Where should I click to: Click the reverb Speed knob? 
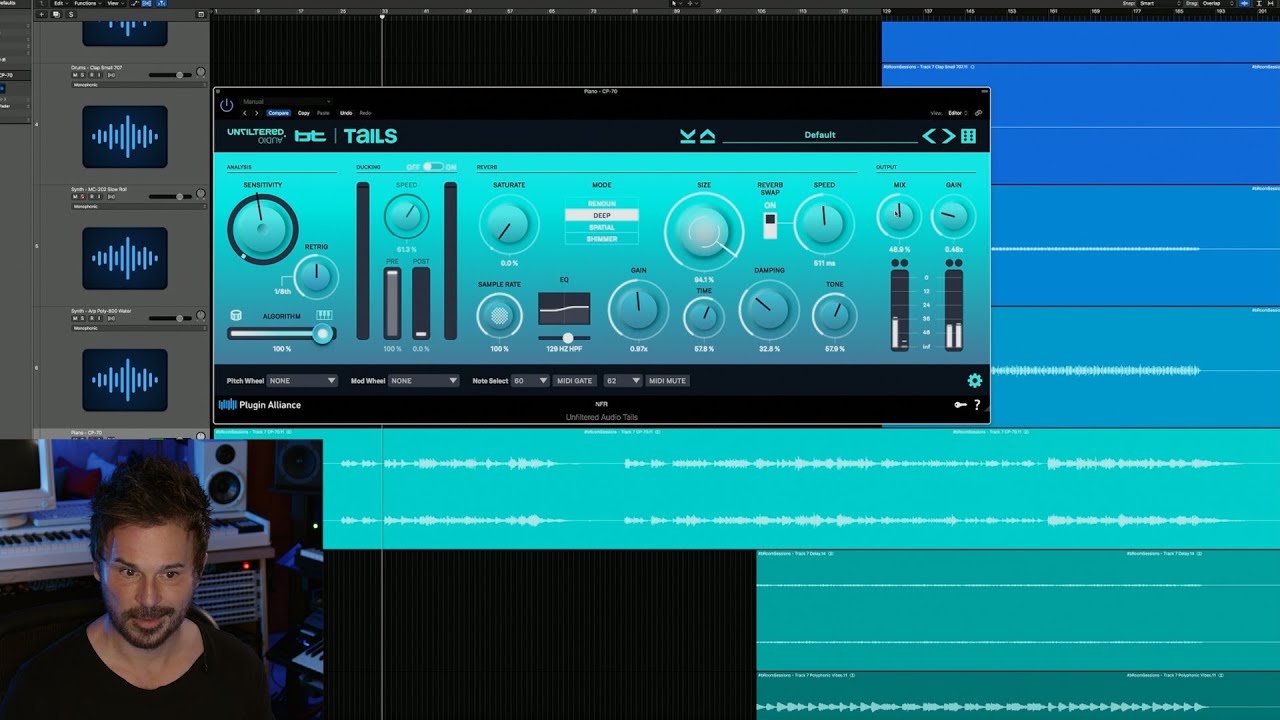click(824, 223)
